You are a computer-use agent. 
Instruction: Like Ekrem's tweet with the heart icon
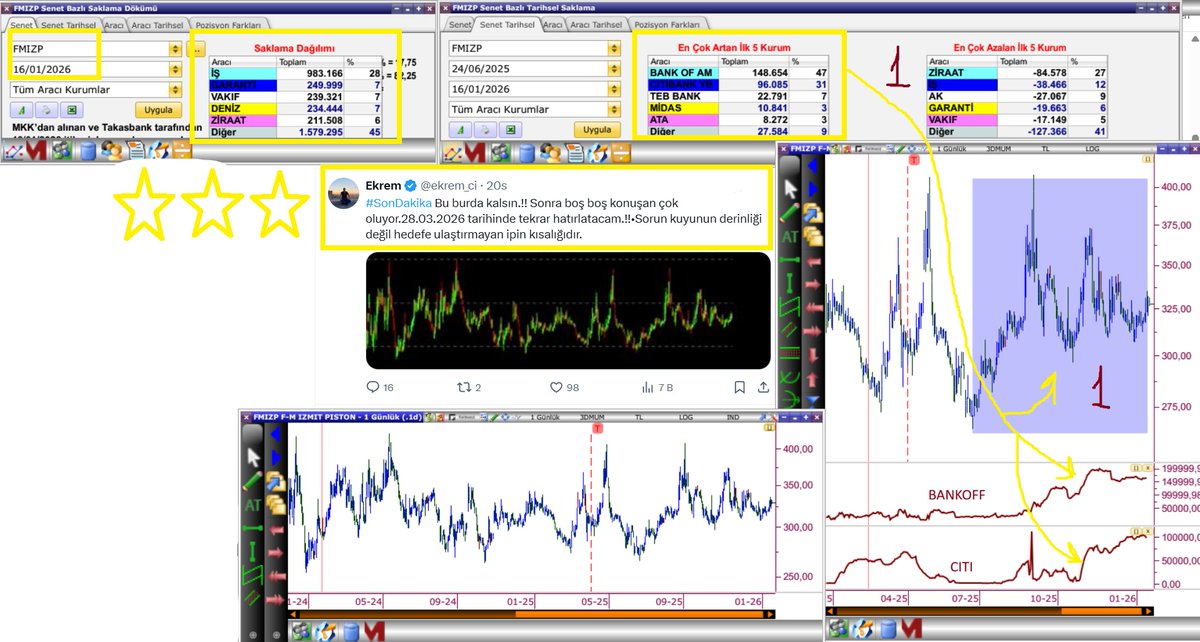pos(558,387)
